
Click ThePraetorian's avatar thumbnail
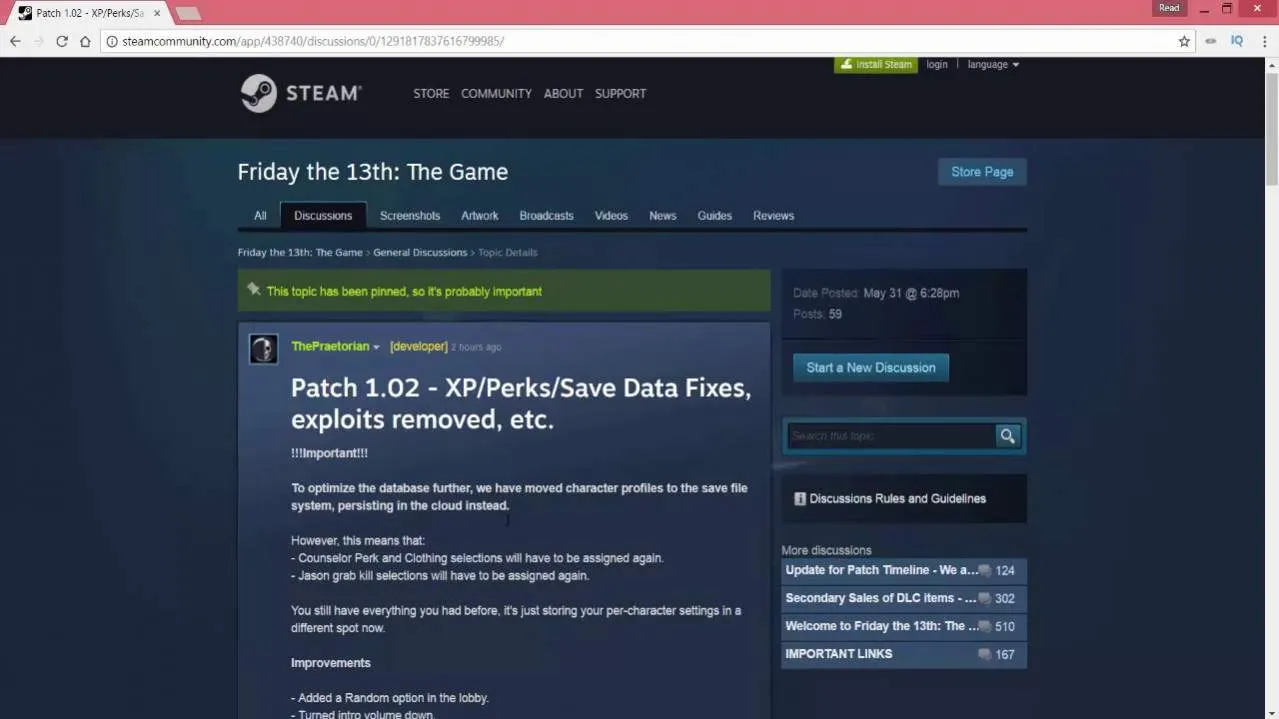[x=263, y=348]
